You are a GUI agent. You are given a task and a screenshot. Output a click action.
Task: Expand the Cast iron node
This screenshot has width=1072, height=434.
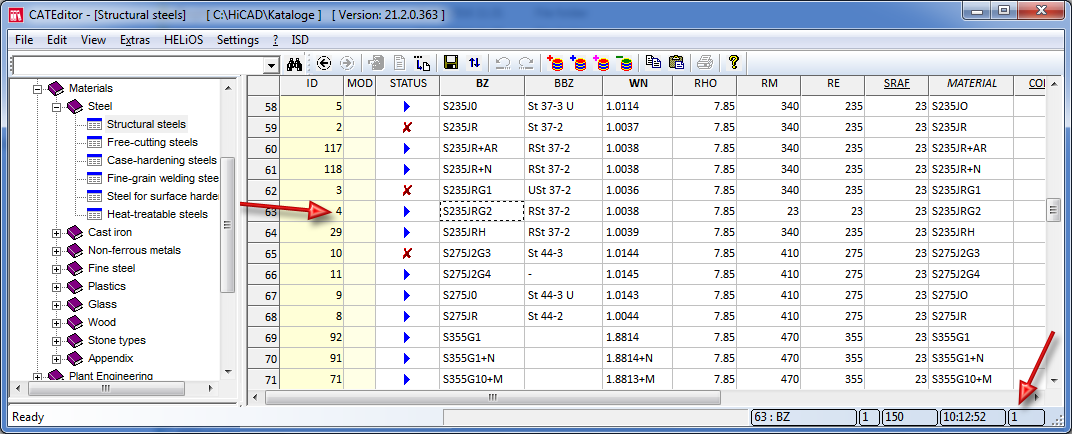tap(57, 233)
